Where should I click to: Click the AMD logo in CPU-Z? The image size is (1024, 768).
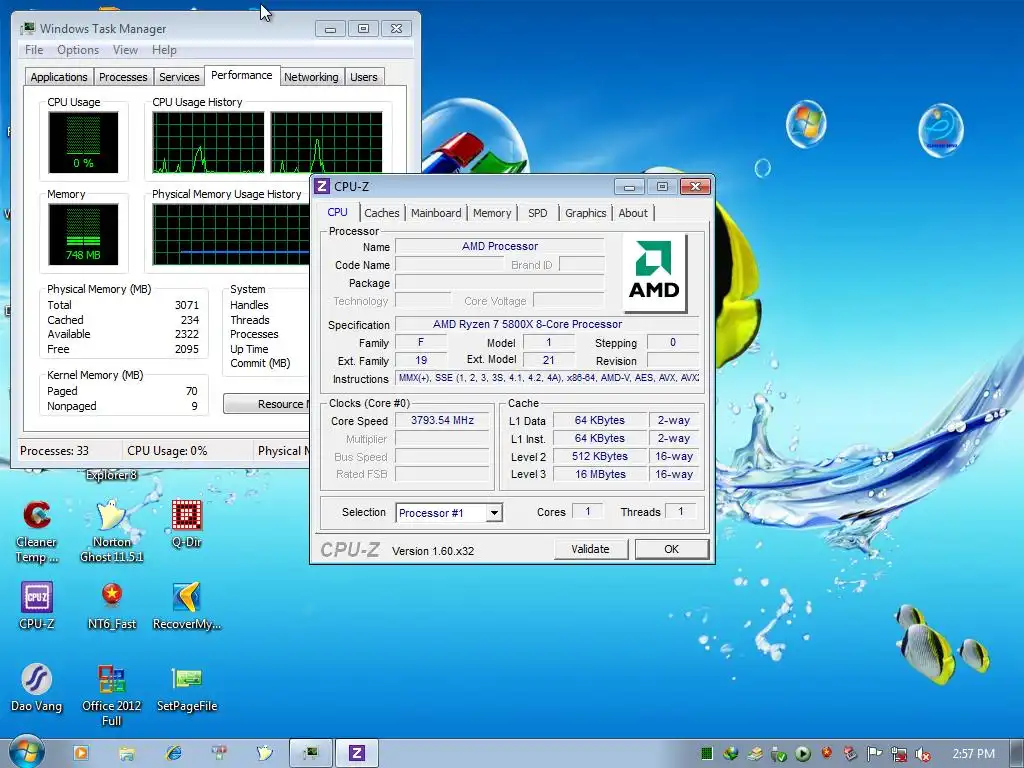coord(654,272)
